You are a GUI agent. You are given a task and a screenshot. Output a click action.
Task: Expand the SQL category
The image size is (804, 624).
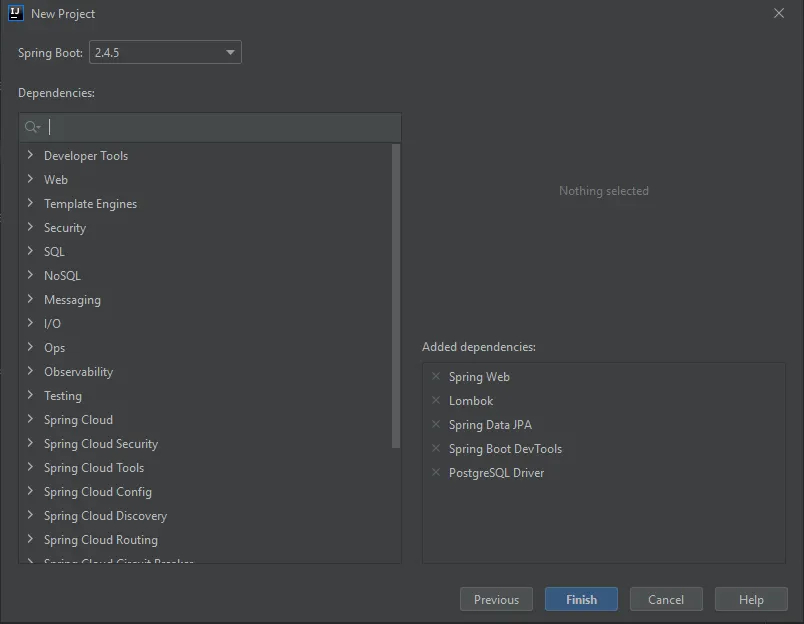pyautogui.click(x=30, y=251)
